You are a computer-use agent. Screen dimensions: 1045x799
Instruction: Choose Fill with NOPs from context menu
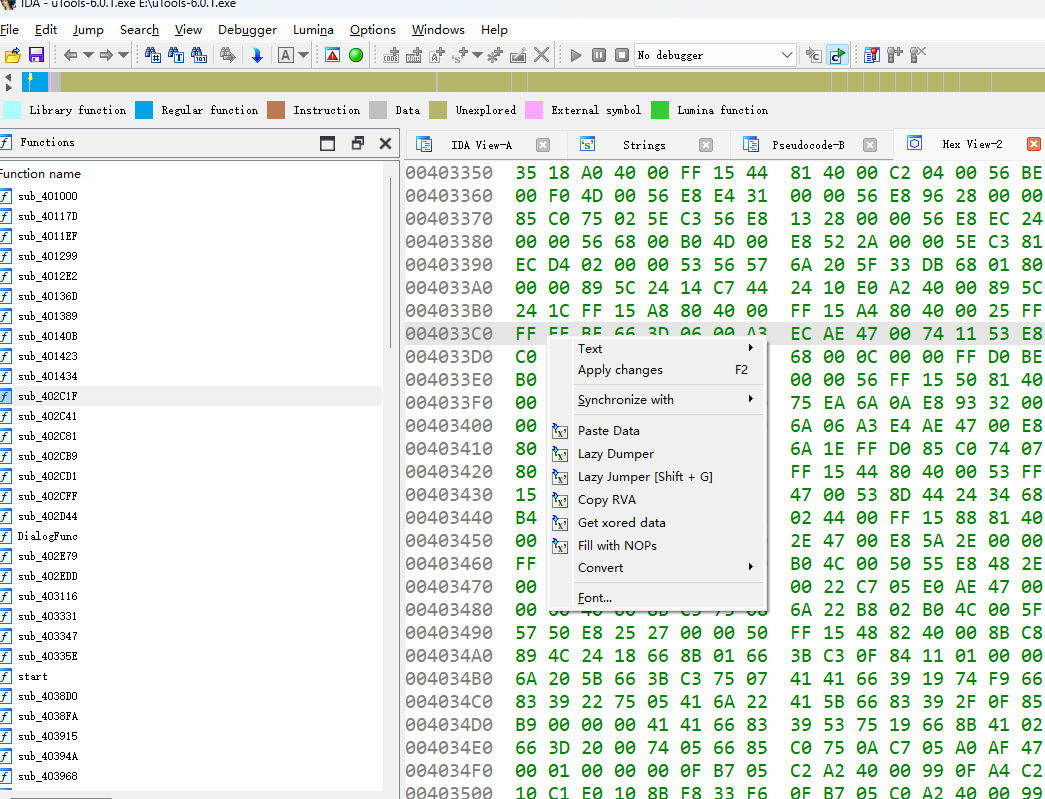617,545
